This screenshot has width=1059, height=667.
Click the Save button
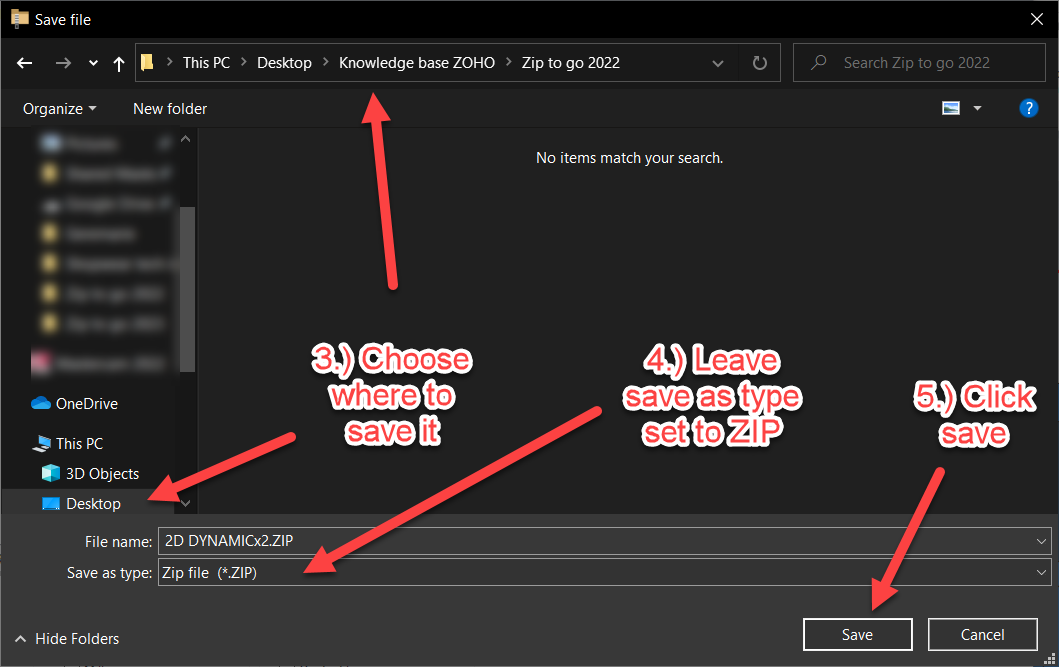(858, 635)
